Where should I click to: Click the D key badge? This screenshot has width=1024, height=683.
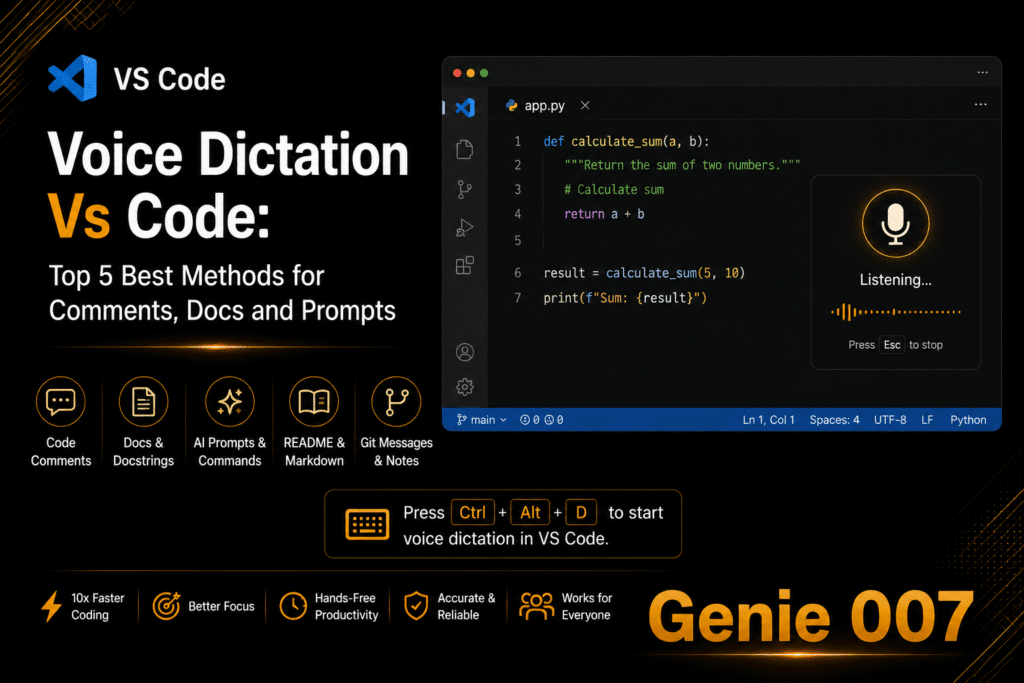581,513
